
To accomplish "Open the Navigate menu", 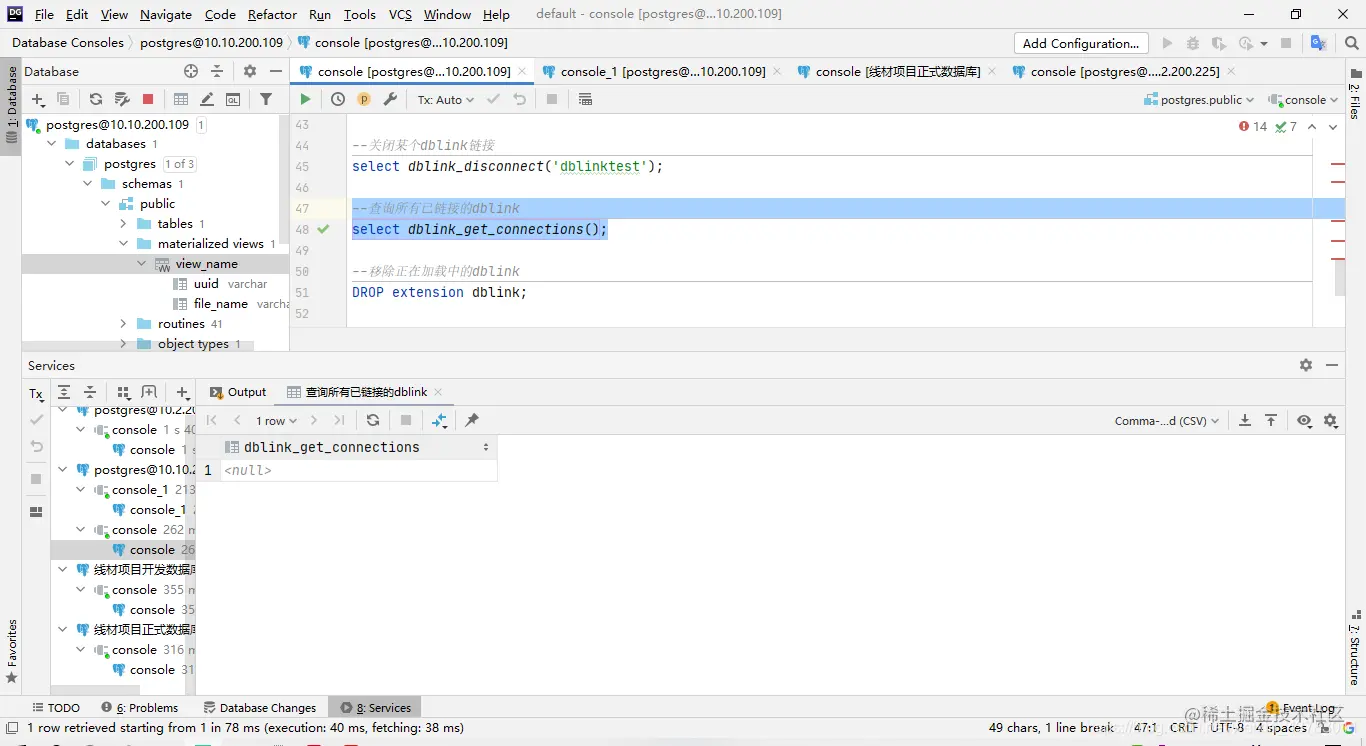I will tap(166, 14).
